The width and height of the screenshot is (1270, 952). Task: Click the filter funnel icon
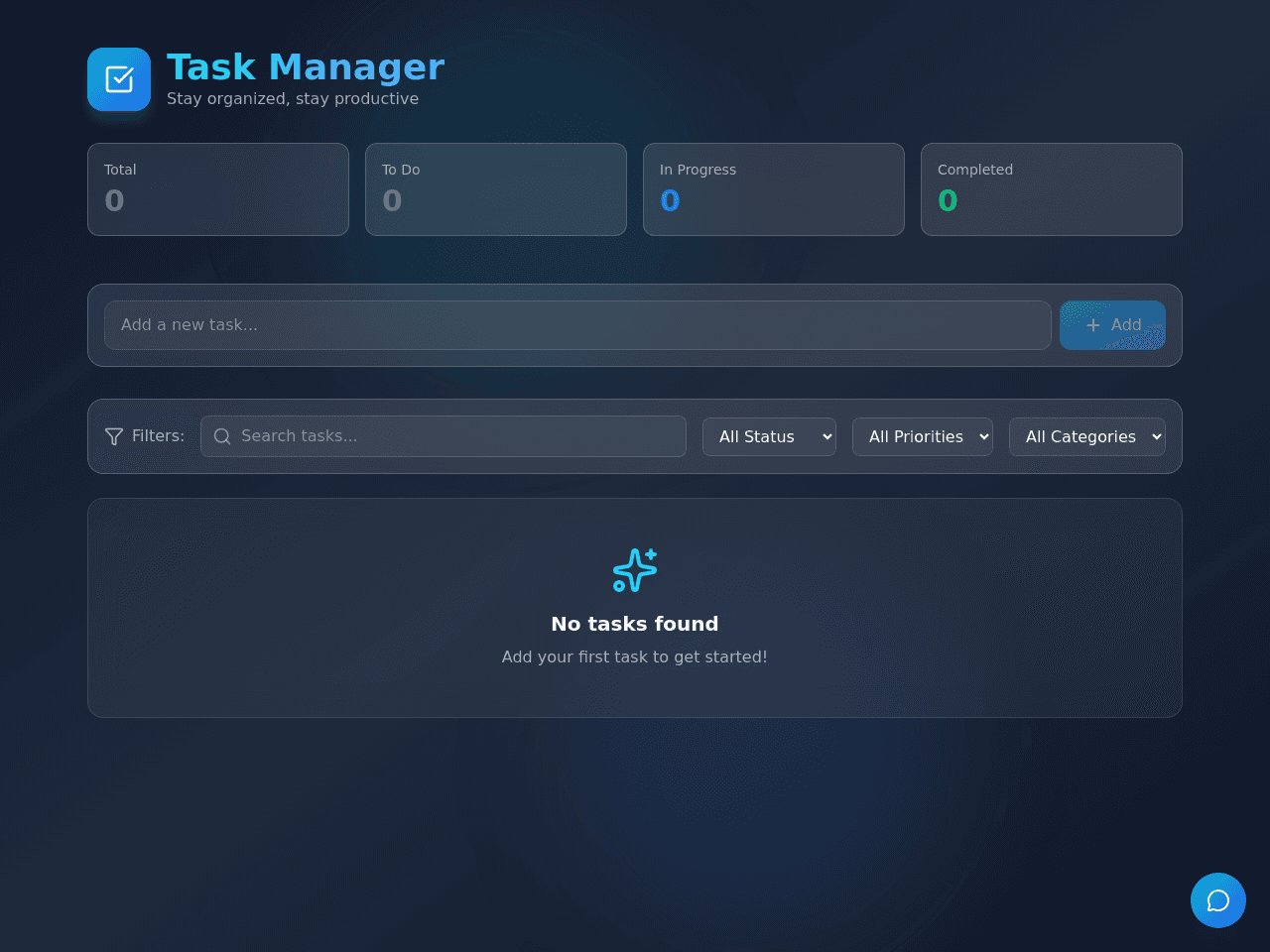point(114,436)
